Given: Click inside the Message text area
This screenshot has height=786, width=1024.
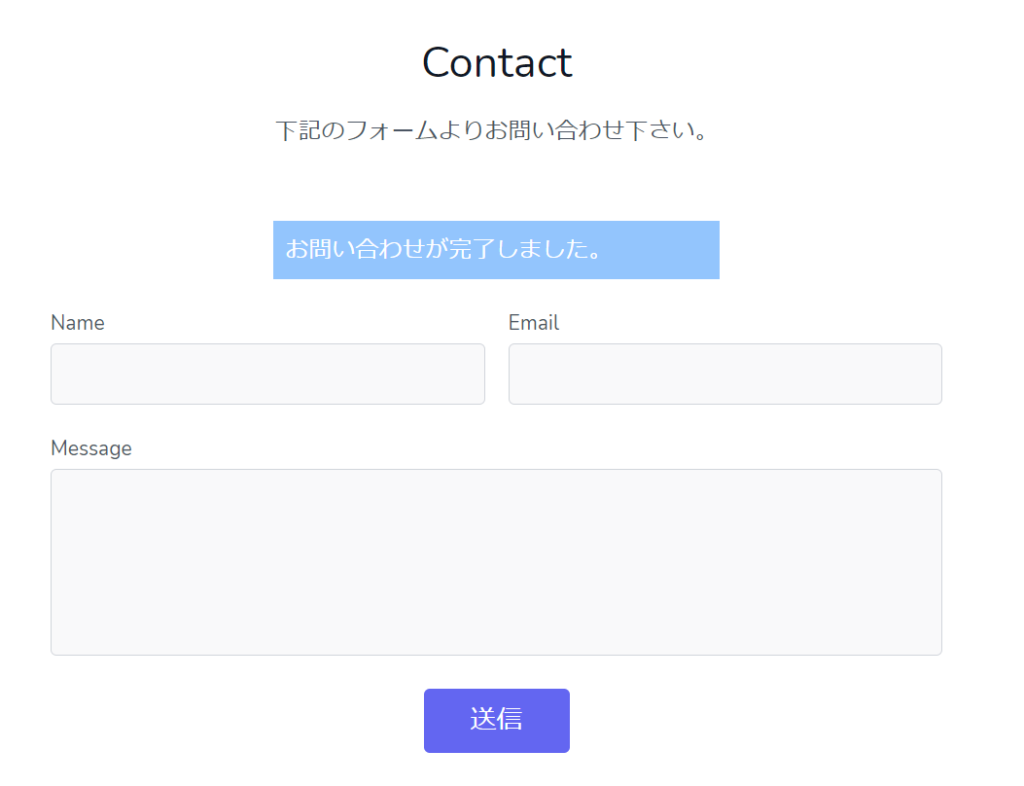Looking at the screenshot, I should point(496,560).
